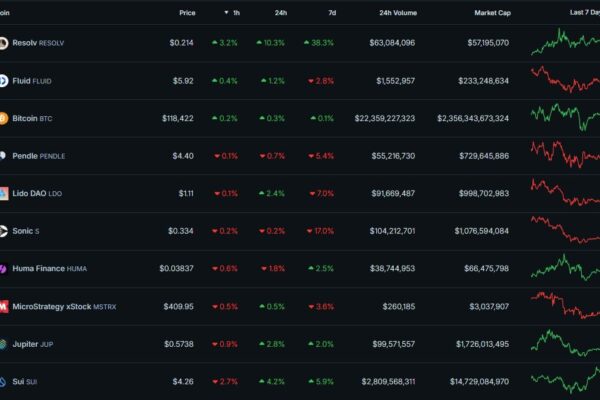
Task: Click Sui 1h change 2.7%
Action: click(x=225, y=382)
